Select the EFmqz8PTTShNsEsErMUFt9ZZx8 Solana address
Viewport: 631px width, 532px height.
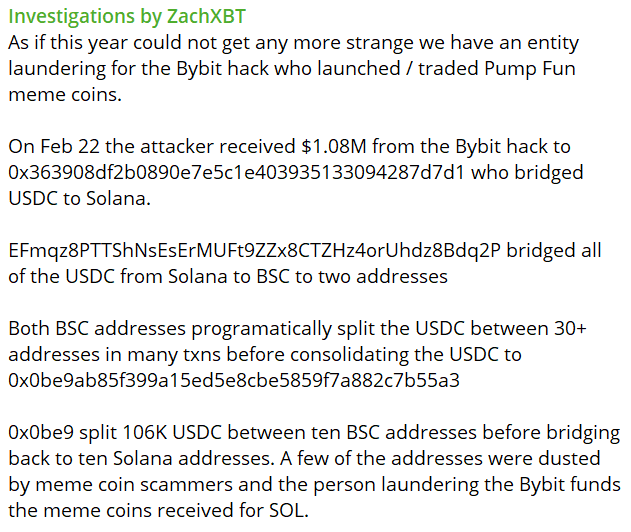(x=254, y=250)
